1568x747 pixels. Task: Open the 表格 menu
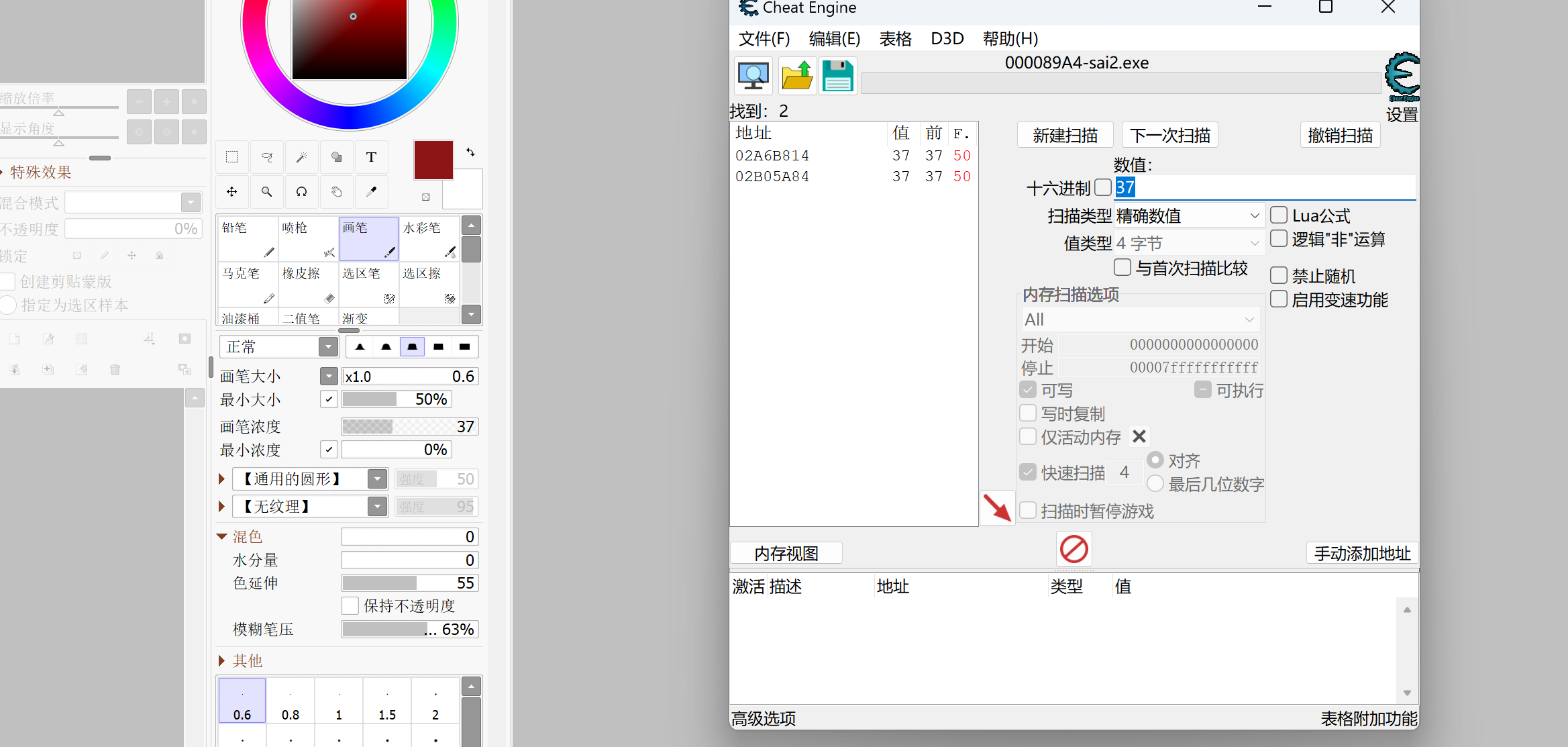(x=895, y=39)
